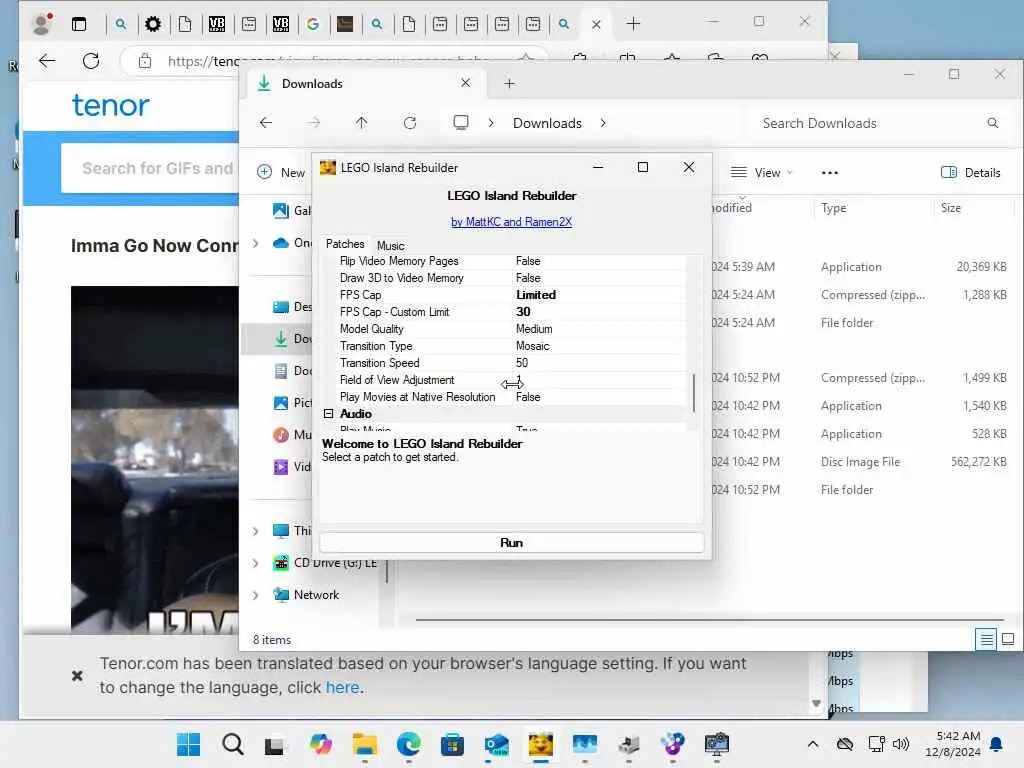Go back in the Edge browser

[47, 61]
